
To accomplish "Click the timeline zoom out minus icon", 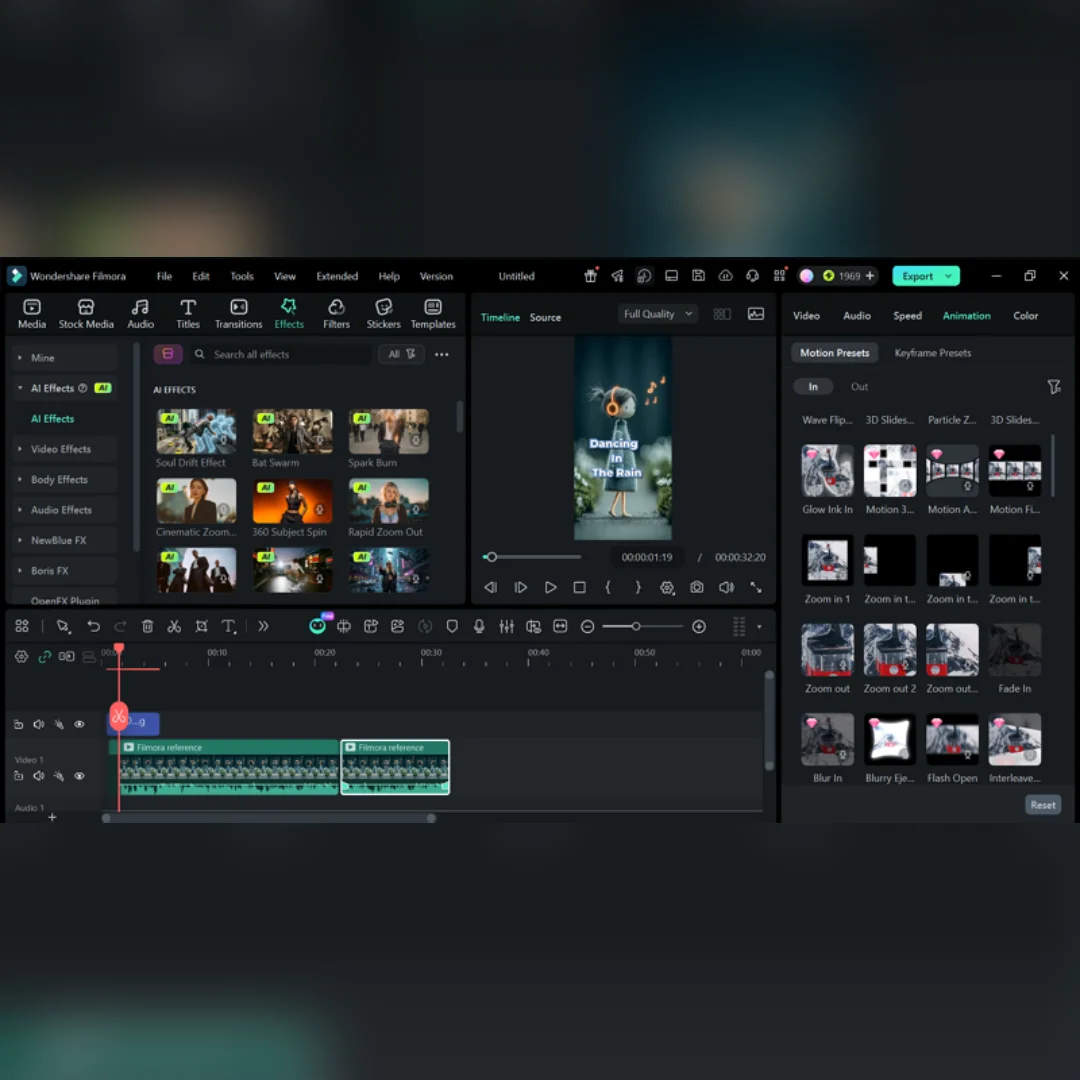I will 588,626.
